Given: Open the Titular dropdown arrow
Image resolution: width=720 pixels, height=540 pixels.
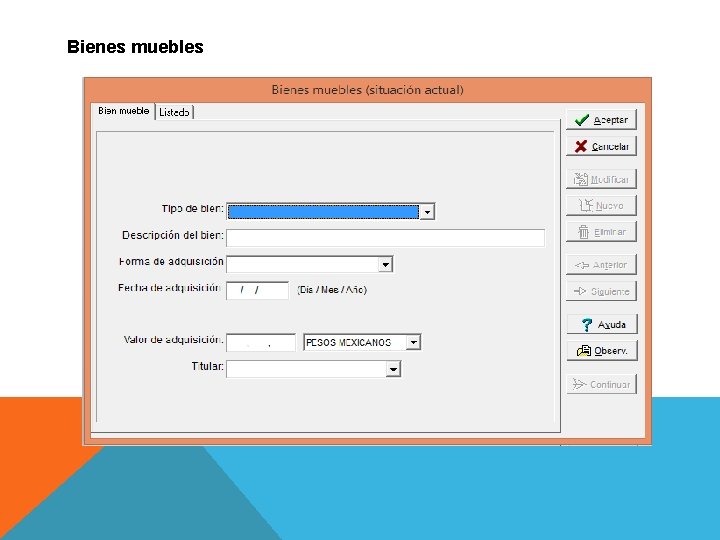Looking at the screenshot, I should [393, 369].
